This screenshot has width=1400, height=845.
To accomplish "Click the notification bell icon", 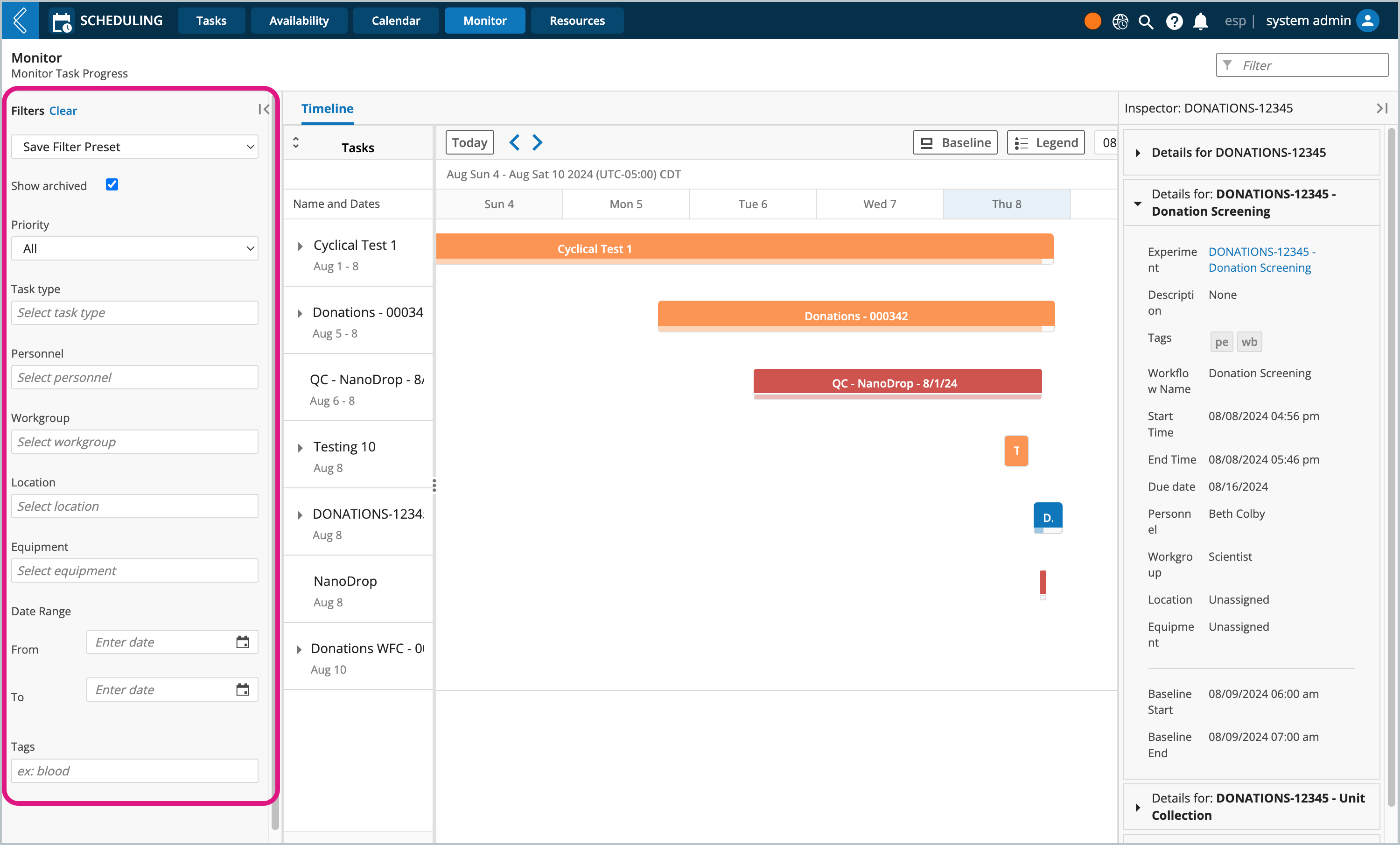I will pos(1200,19).
